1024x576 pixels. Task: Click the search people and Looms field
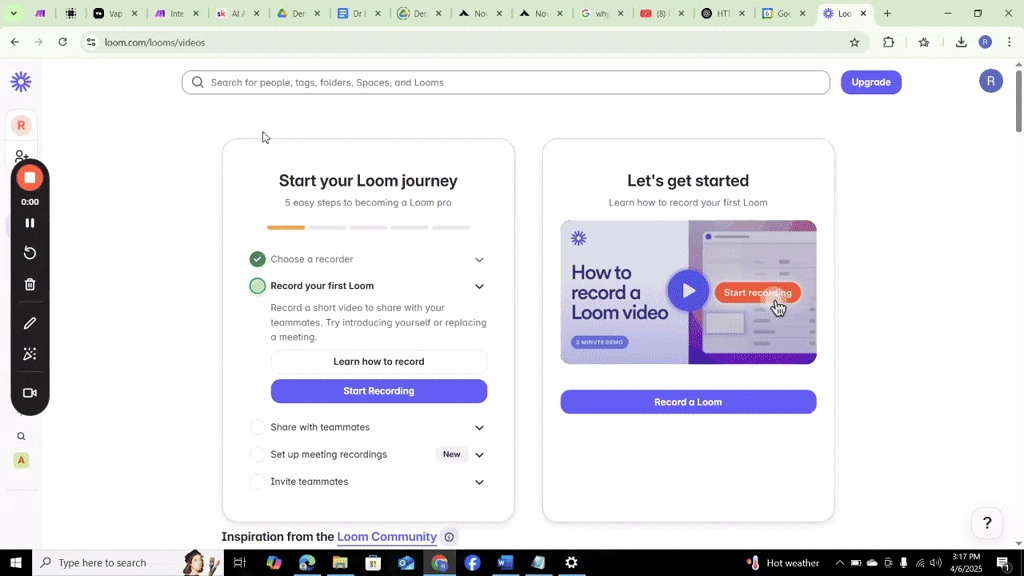pyautogui.click(x=505, y=82)
